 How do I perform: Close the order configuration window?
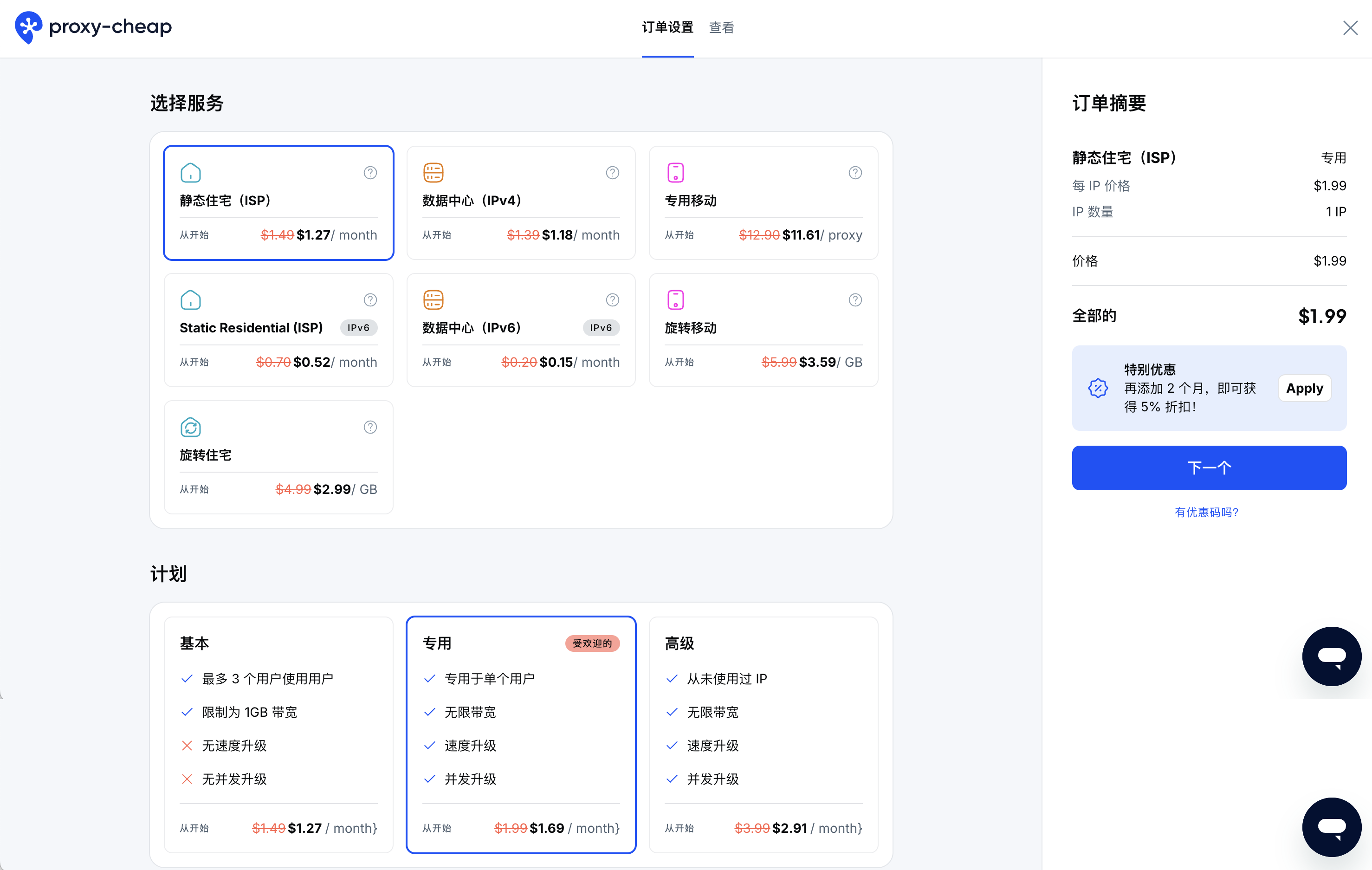point(1350,27)
